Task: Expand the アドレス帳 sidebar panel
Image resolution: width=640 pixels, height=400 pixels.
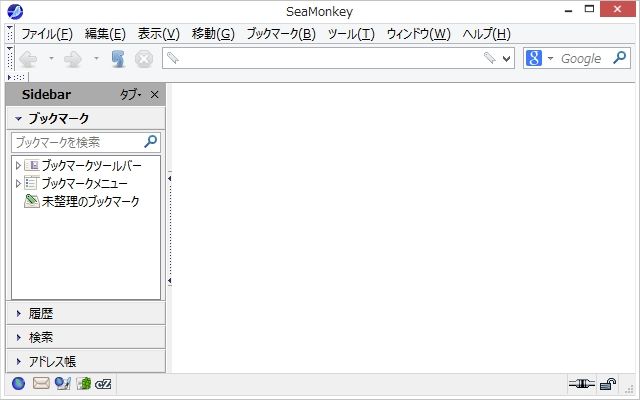Action: [86, 361]
